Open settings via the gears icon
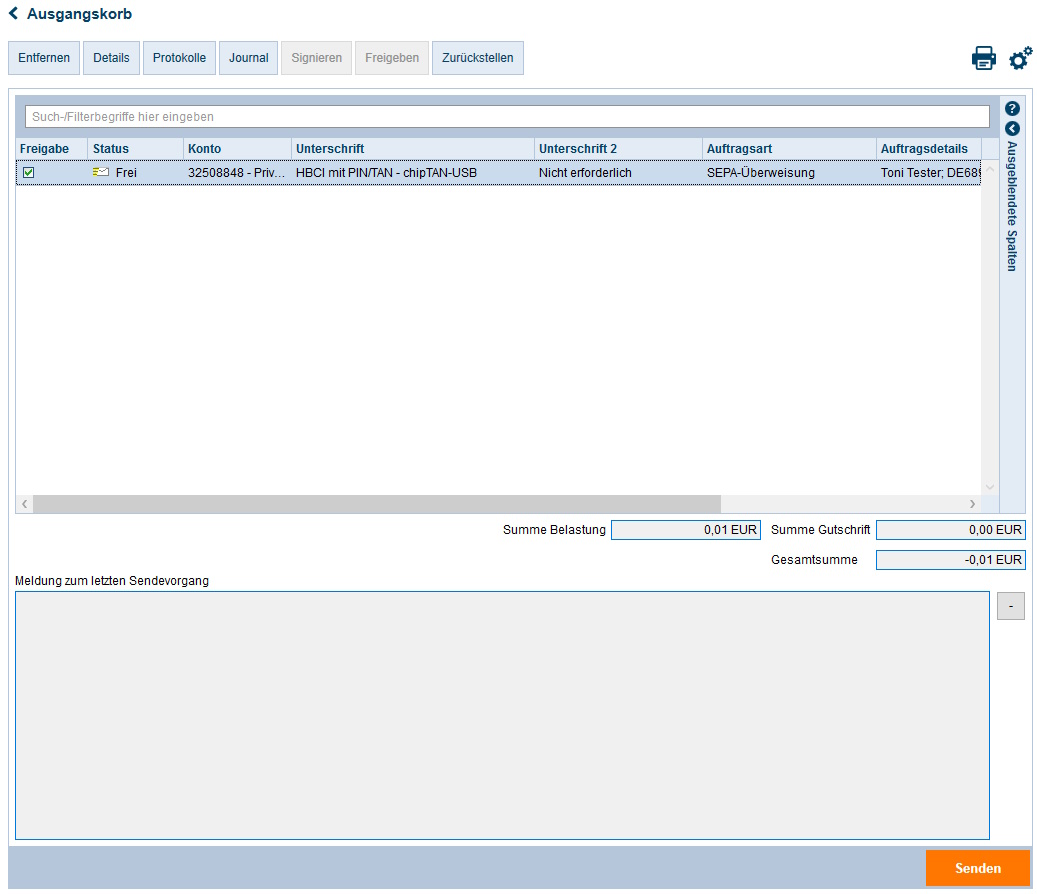This screenshot has height=894, width=1037. (x=1020, y=58)
